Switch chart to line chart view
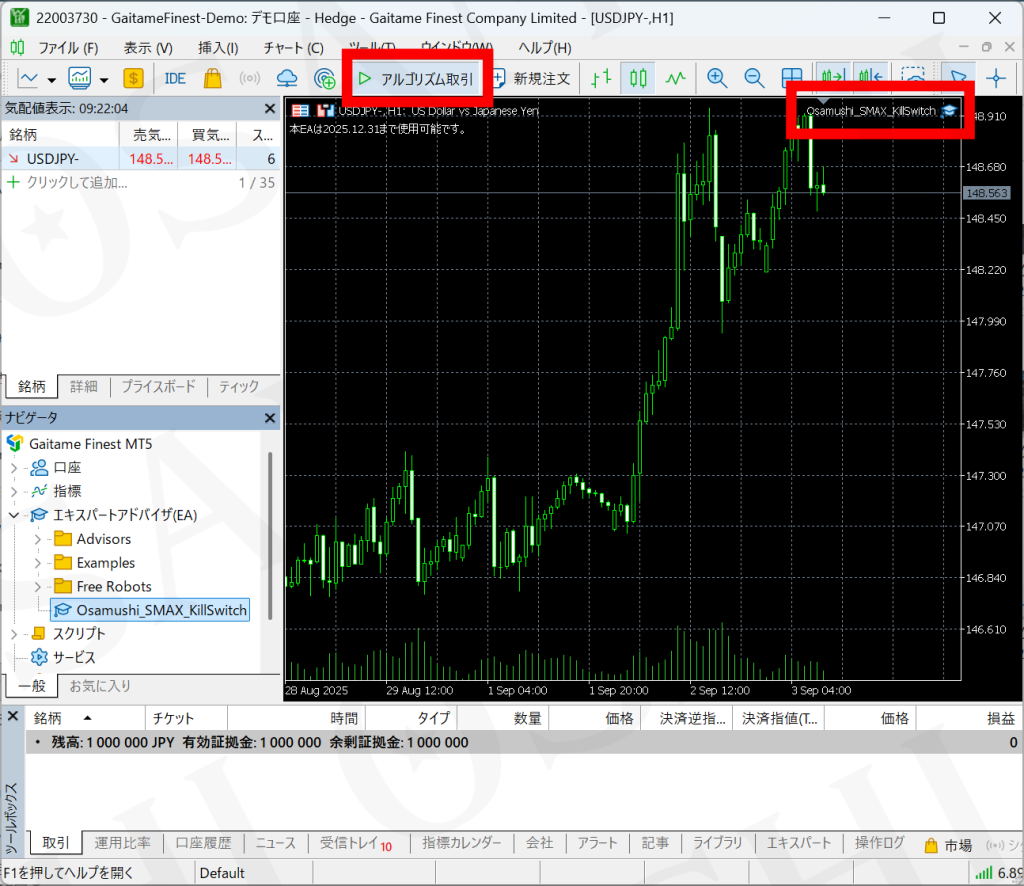 (677, 78)
